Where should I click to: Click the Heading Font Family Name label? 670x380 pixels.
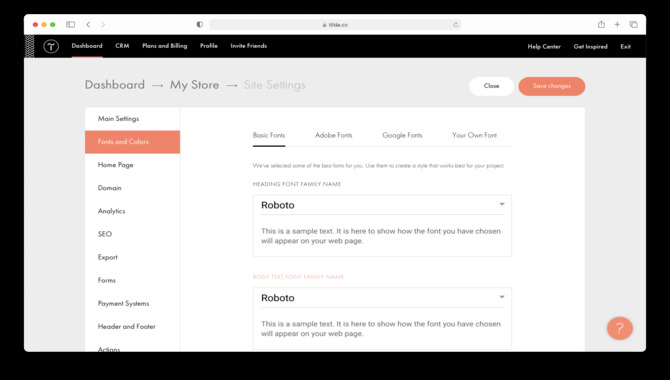297,184
